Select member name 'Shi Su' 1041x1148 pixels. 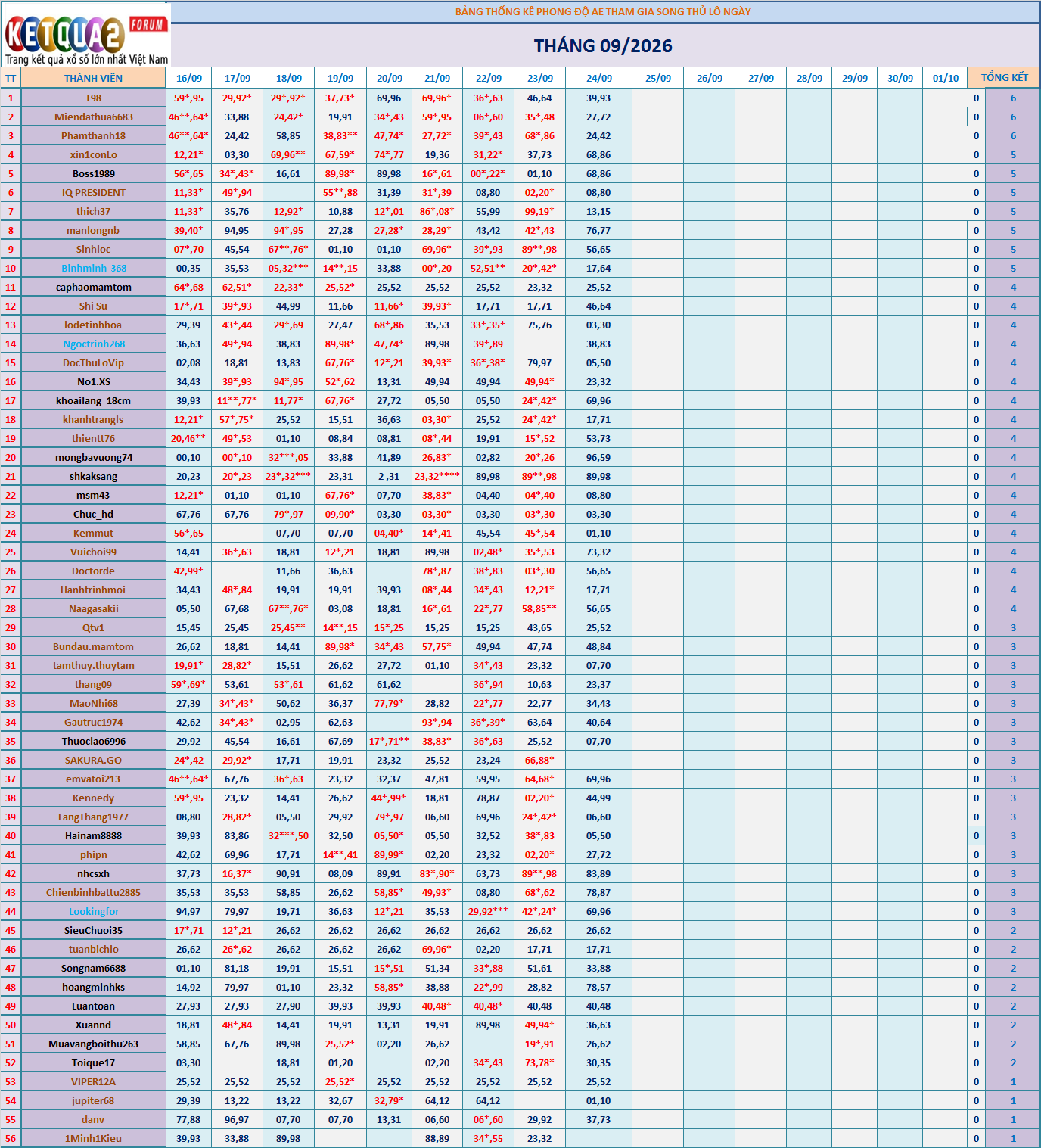[x=93, y=306]
